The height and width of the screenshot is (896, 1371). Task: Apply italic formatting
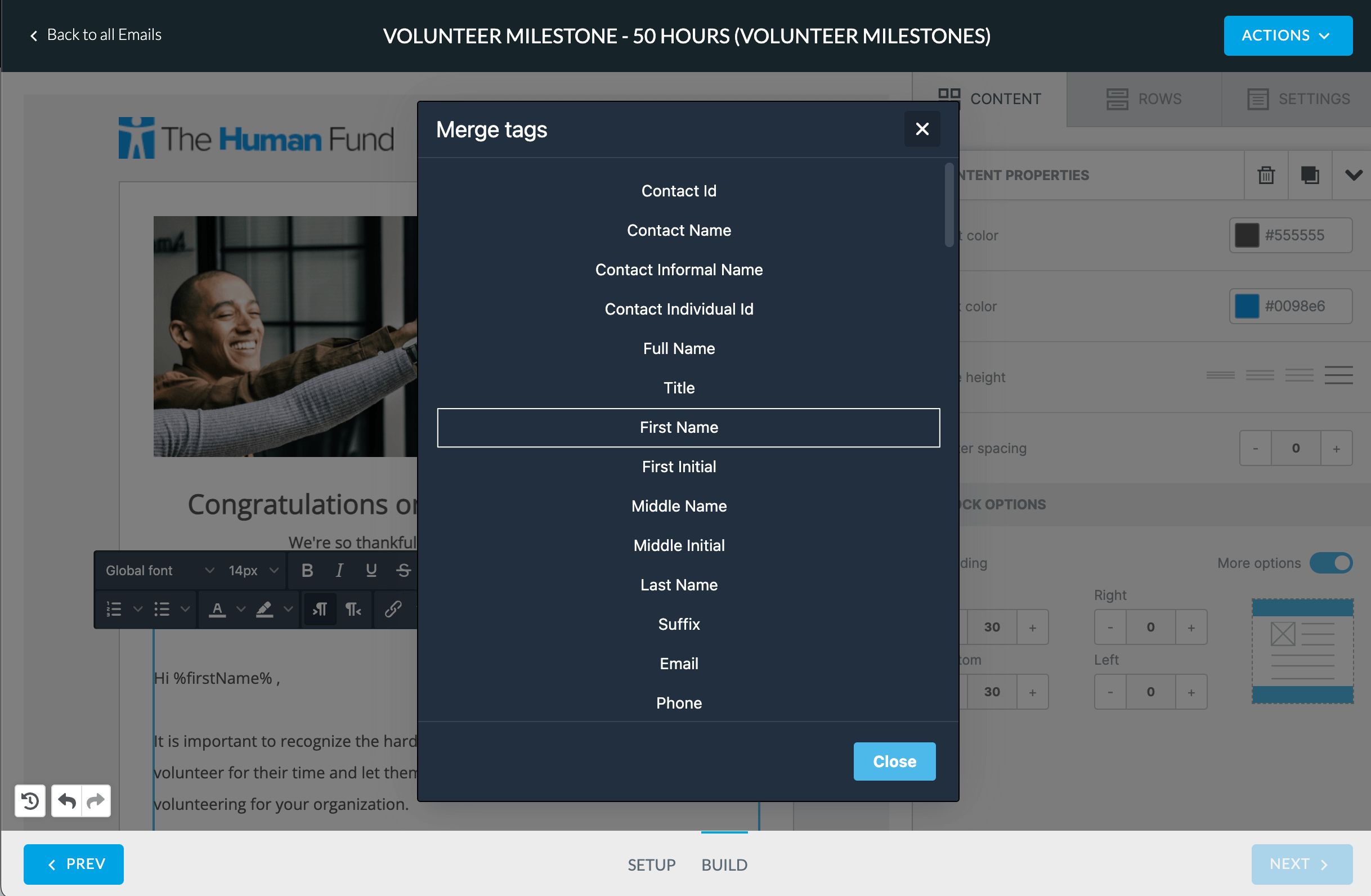click(339, 571)
